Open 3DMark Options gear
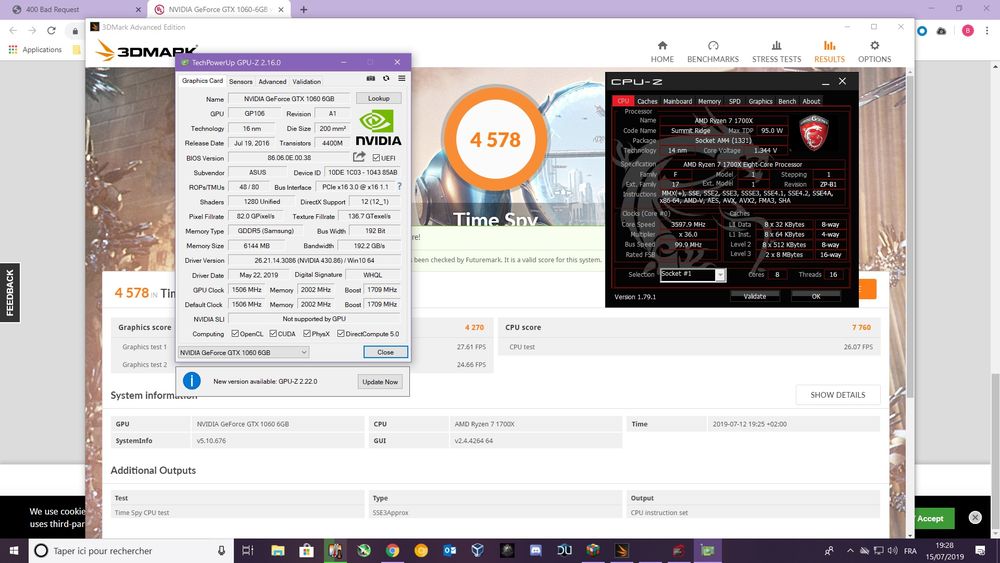The width and height of the screenshot is (1000, 563). tap(874, 52)
